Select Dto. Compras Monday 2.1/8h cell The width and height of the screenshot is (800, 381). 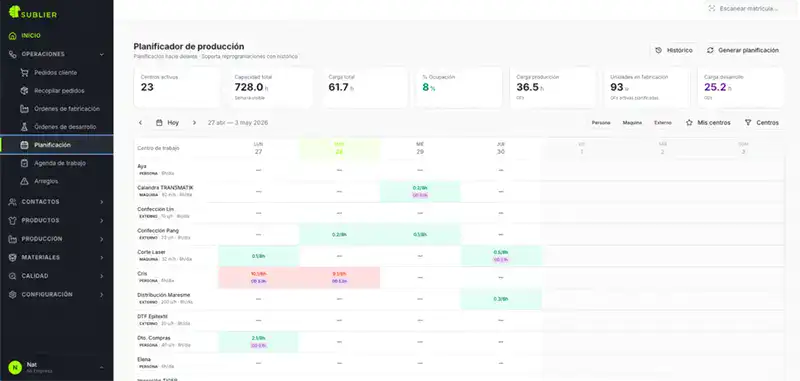259,342
